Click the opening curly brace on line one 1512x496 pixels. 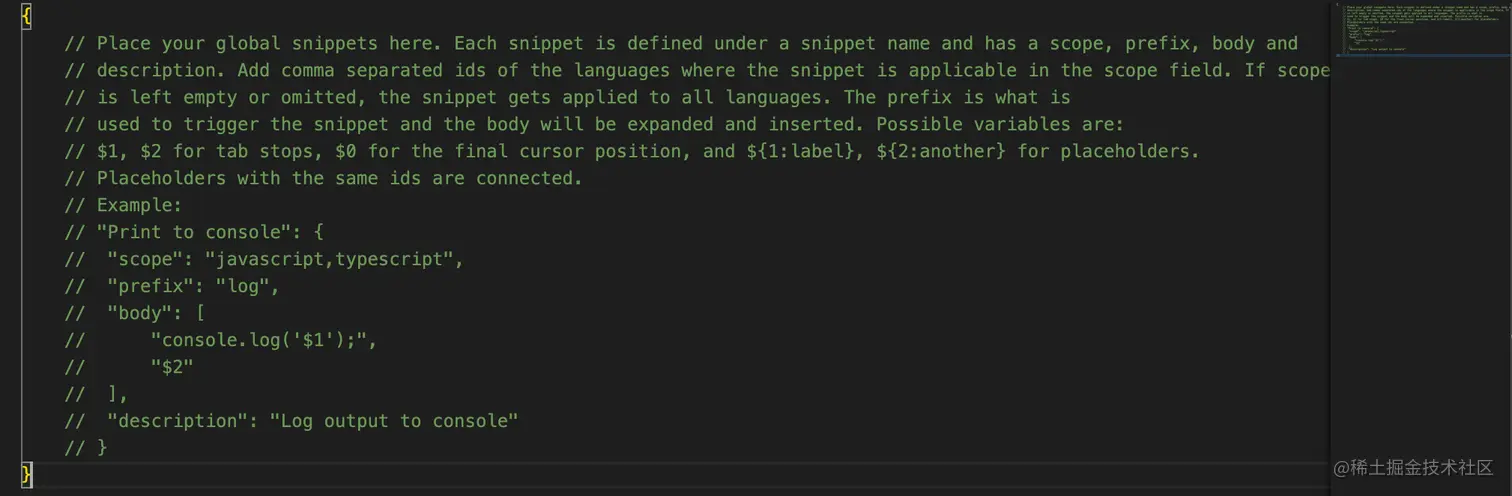tap(26, 17)
